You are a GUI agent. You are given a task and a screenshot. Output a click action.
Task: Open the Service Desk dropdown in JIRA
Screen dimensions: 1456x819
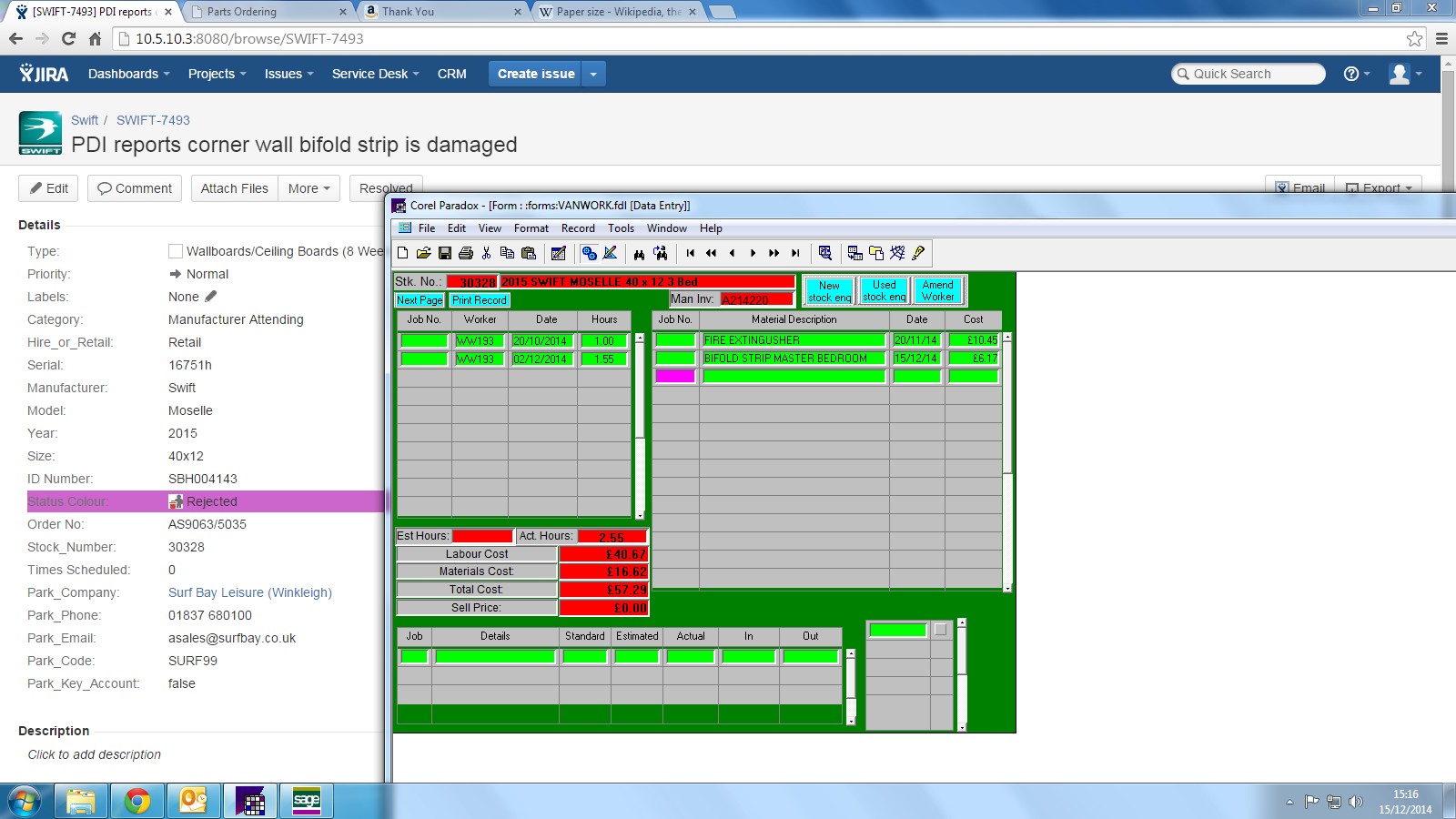pyautogui.click(x=376, y=74)
